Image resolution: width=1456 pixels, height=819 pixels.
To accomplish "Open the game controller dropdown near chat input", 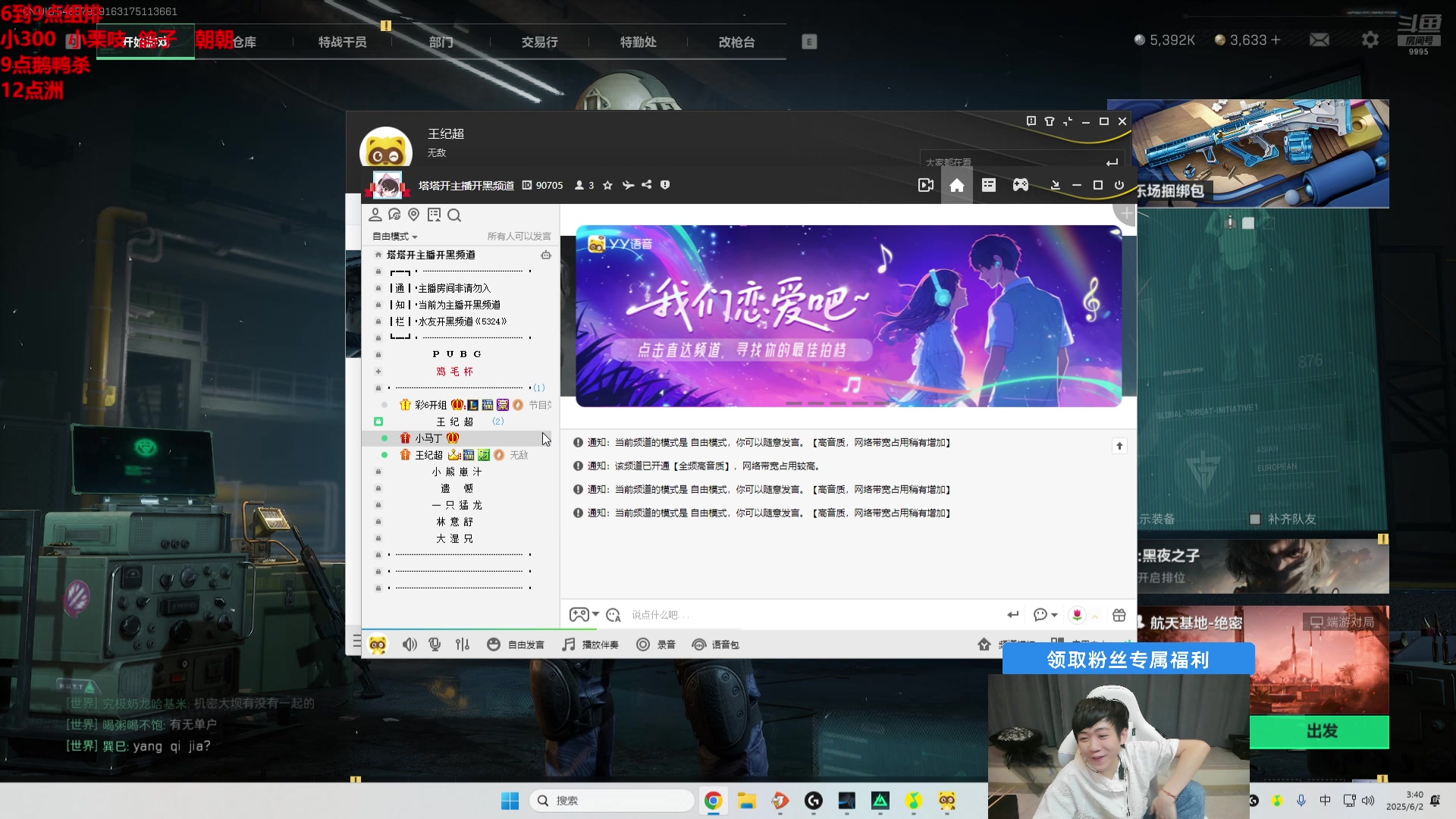I will pyautogui.click(x=584, y=615).
